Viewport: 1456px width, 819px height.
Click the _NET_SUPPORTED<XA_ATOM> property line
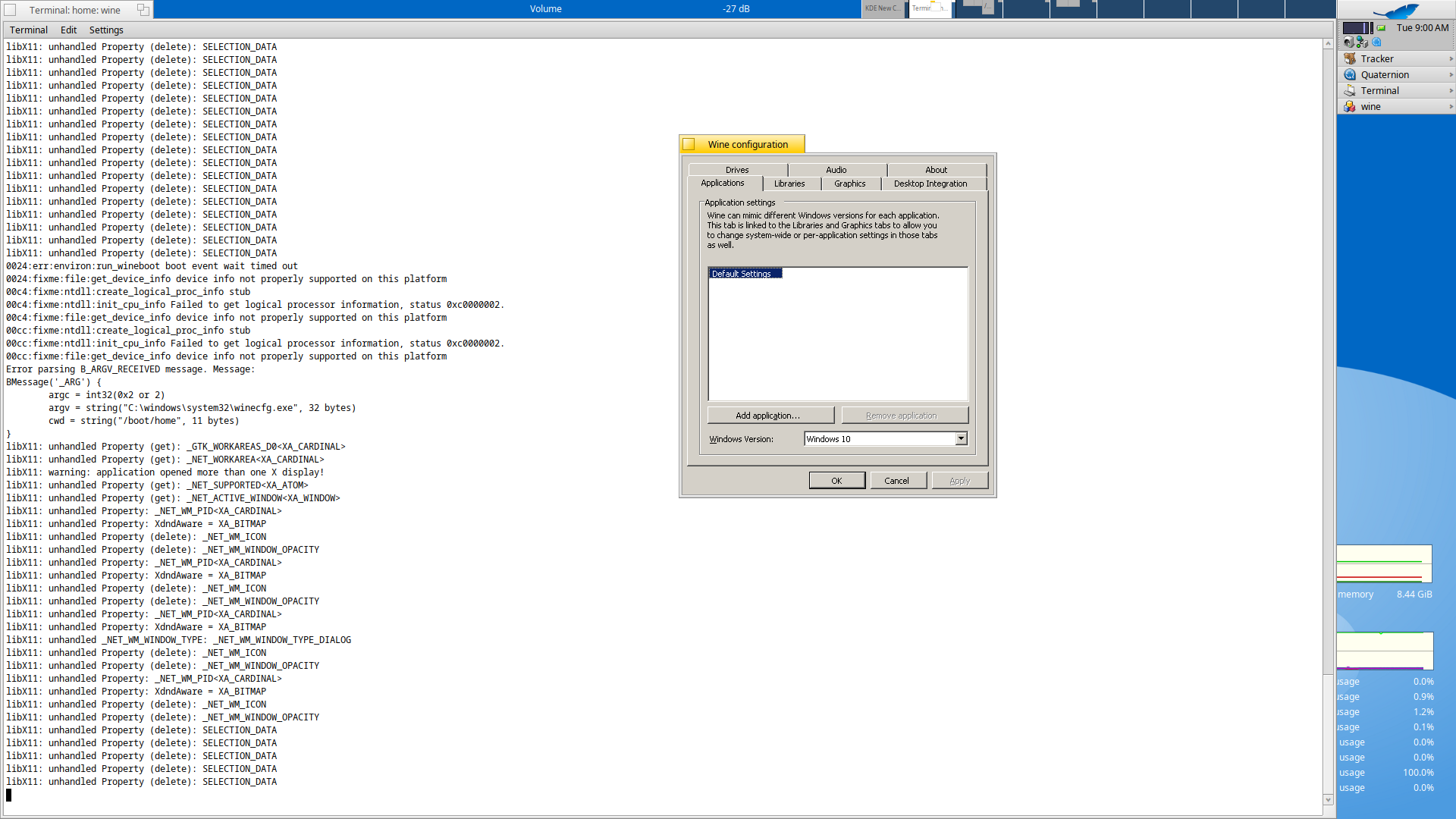(157, 485)
